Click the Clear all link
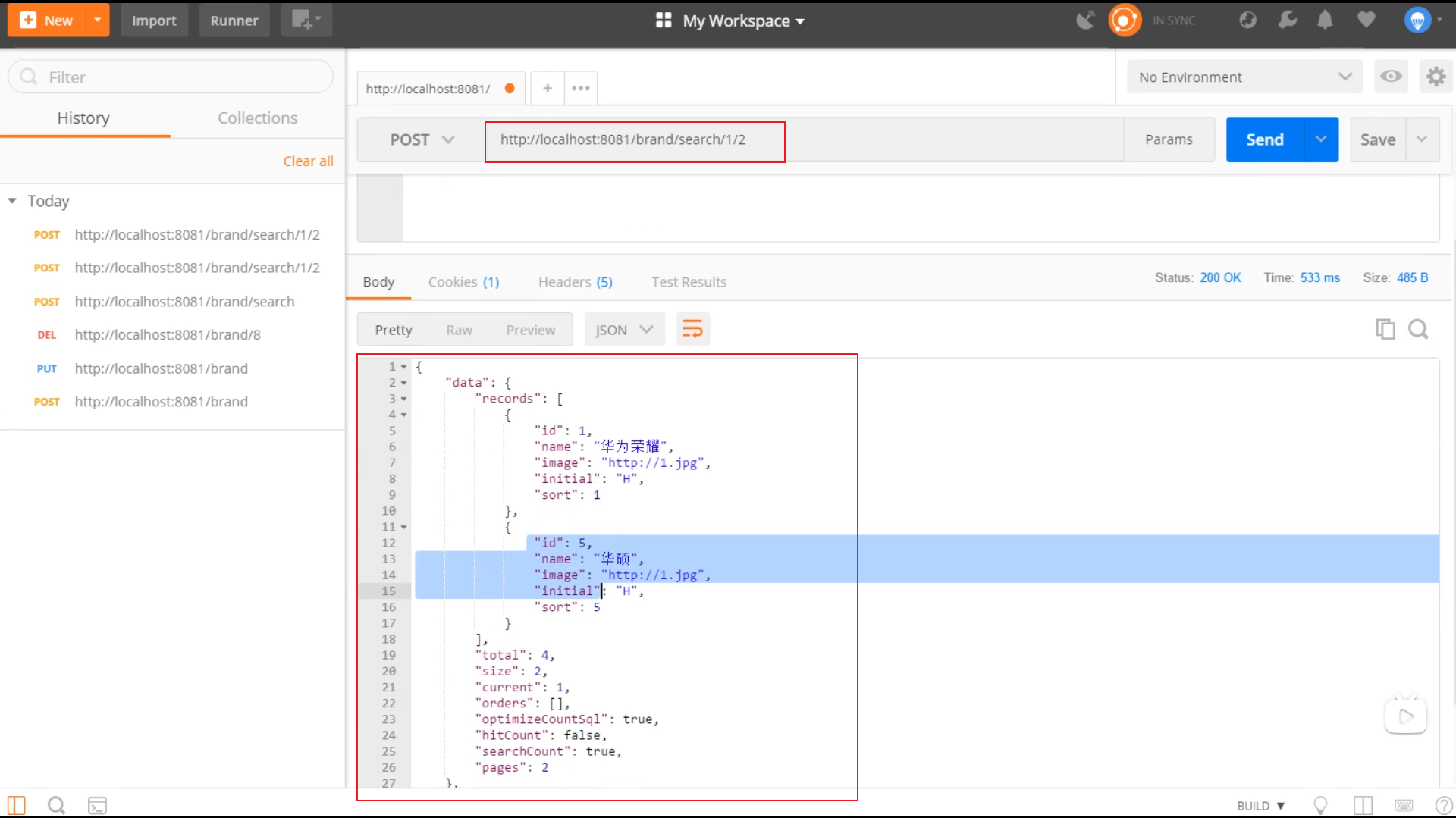Viewport: 1456px width, 818px height. (x=308, y=161)
